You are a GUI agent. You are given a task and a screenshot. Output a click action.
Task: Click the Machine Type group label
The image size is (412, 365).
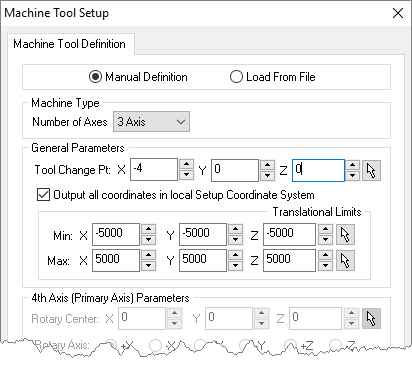[x=65, y=103]
